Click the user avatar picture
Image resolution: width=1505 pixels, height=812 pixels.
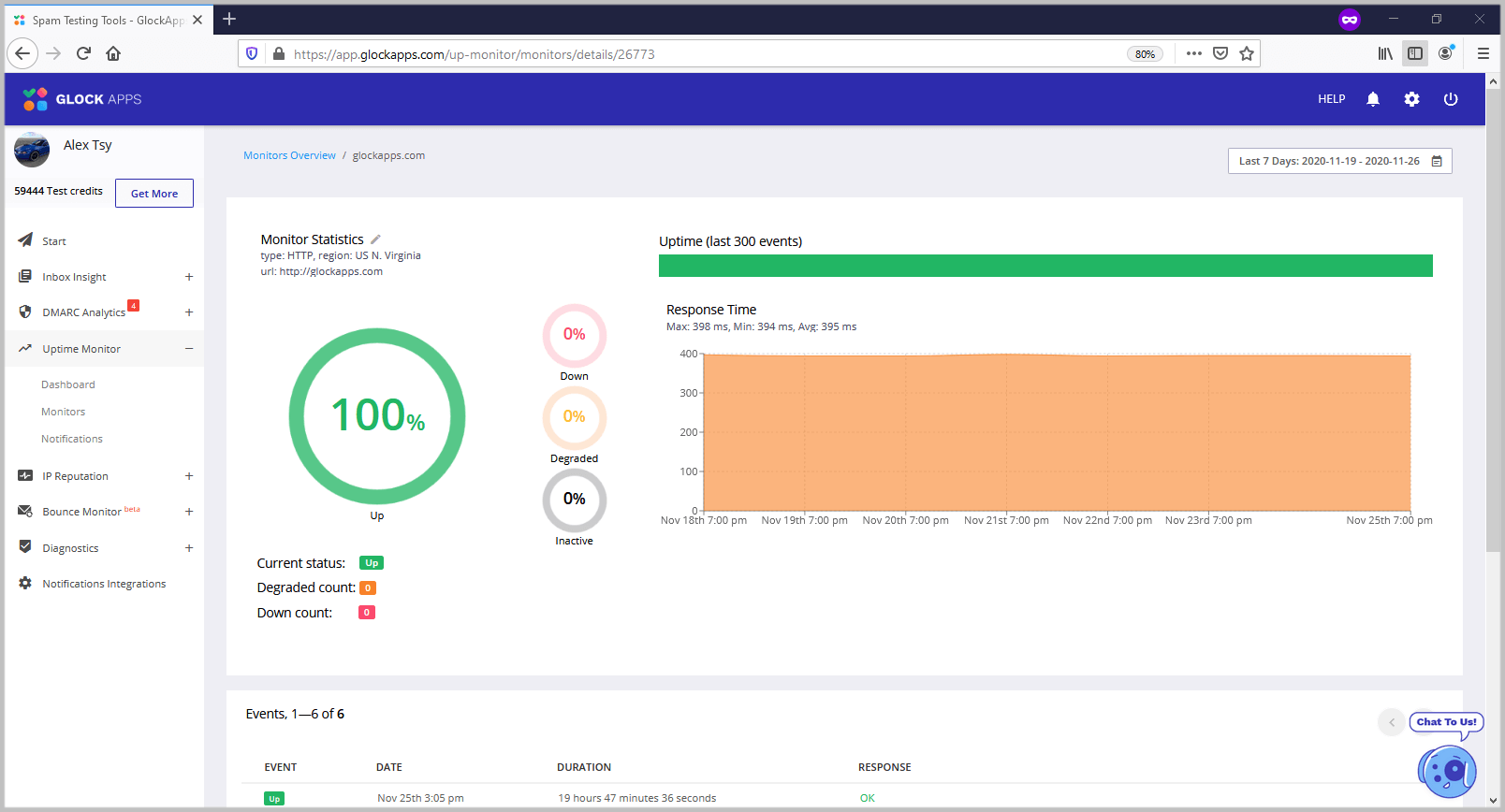click(x=32, y=150)
